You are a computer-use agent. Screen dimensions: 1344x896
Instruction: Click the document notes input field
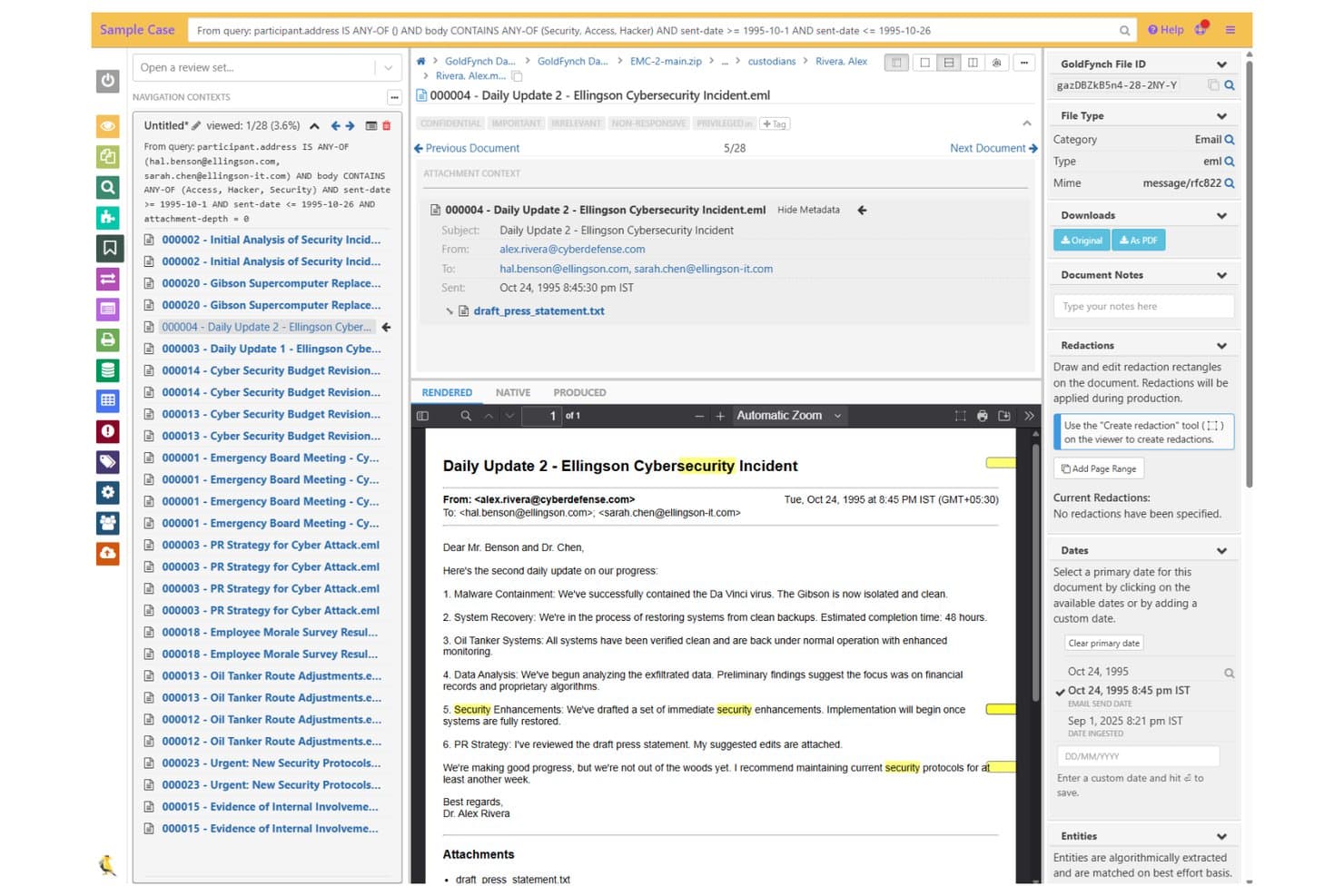pyautogui.click(x=1143, y=307)
